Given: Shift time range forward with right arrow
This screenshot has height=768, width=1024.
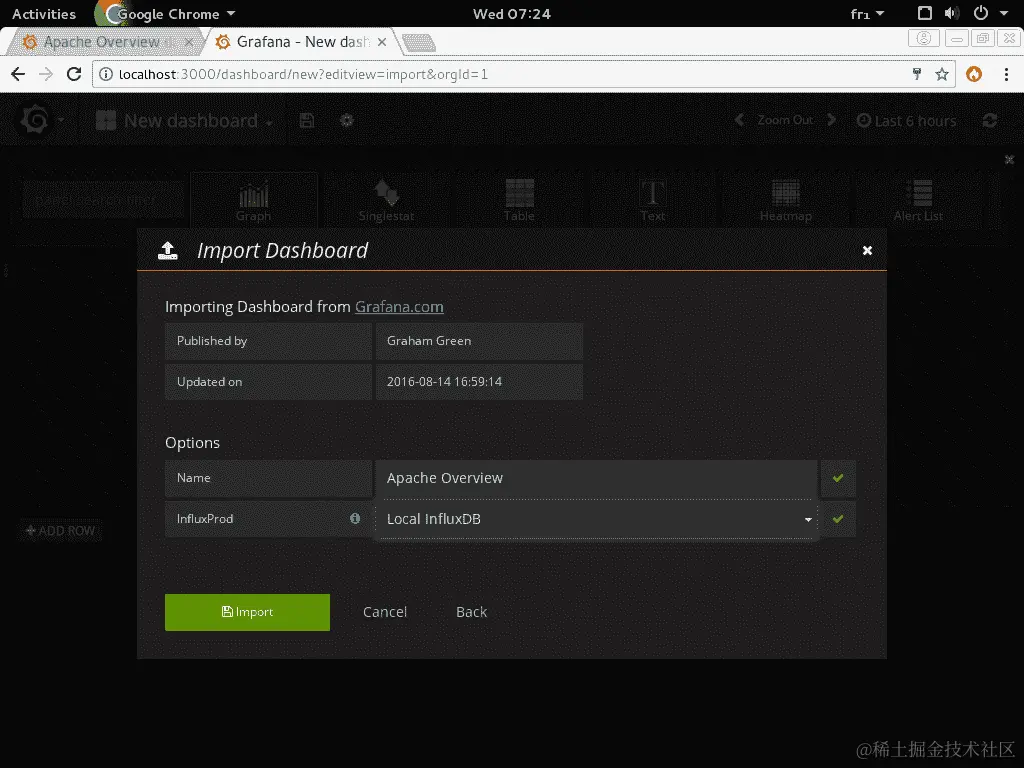Looking at the screenshot, I should pyautogui.click(x=831, y=120).
